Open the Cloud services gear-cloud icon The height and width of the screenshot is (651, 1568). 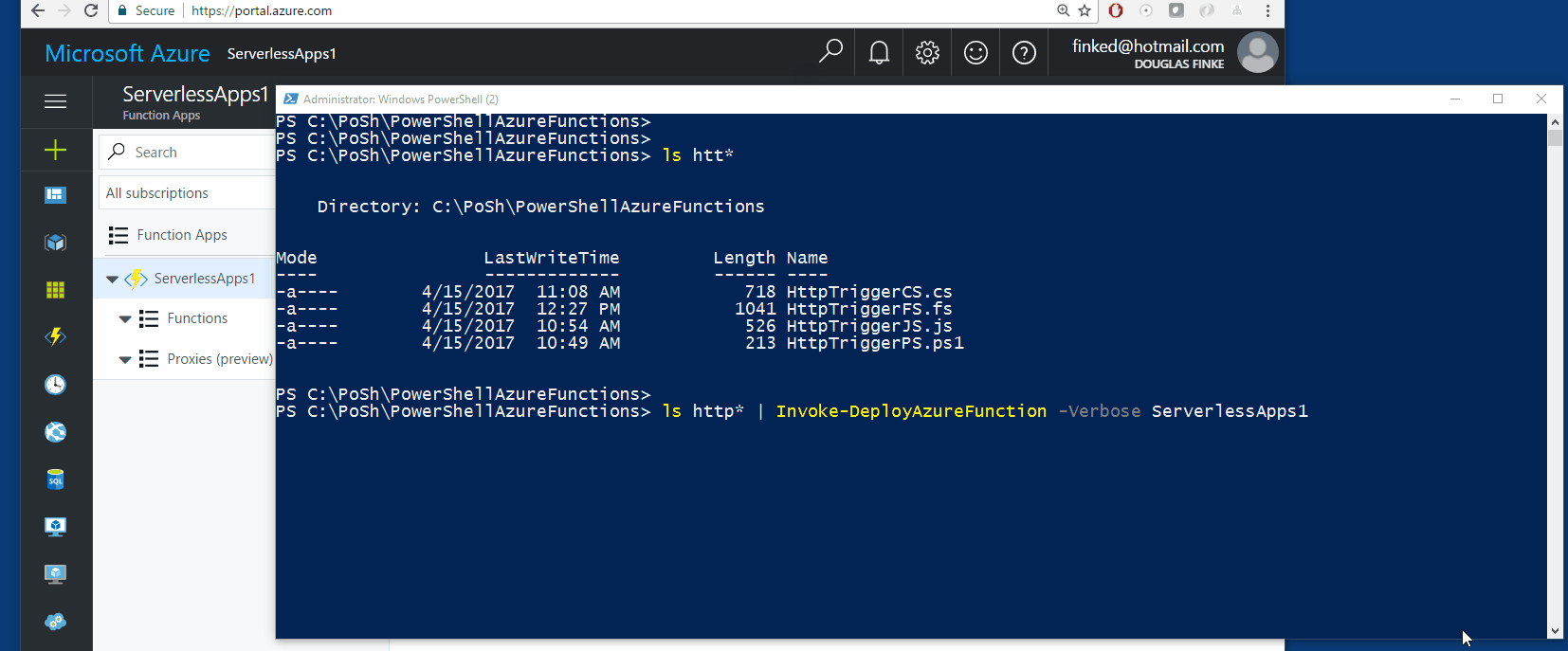[55, 622]
